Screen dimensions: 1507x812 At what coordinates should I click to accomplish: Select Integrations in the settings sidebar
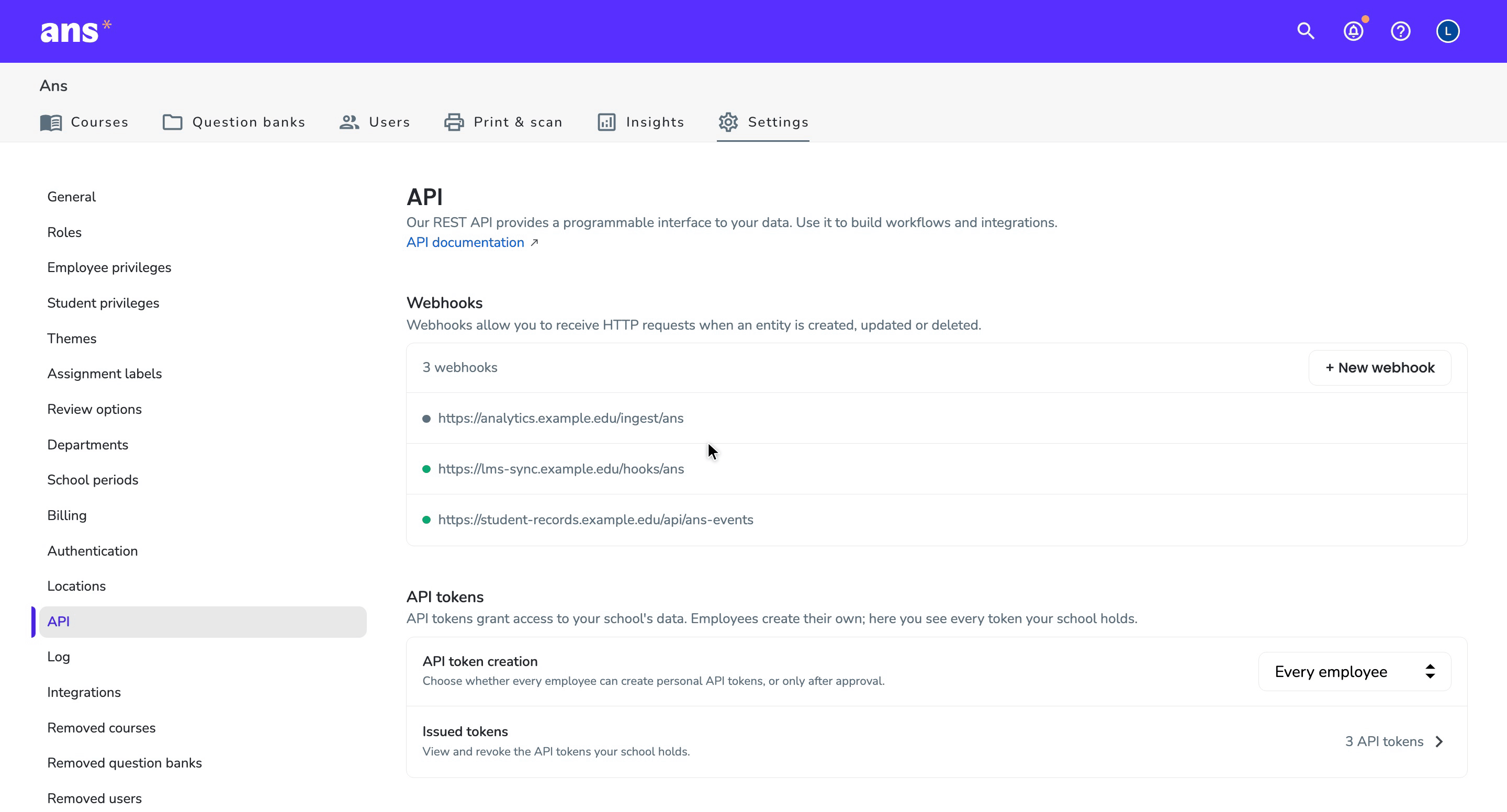pyautogui.click(x=84, y=693)
